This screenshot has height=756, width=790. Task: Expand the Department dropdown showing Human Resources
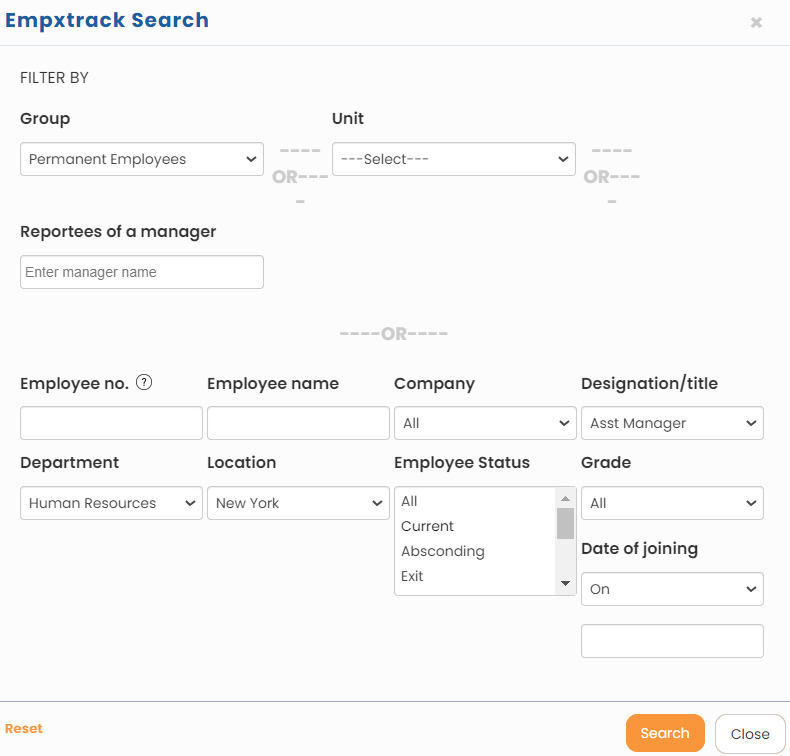[111, 503]
